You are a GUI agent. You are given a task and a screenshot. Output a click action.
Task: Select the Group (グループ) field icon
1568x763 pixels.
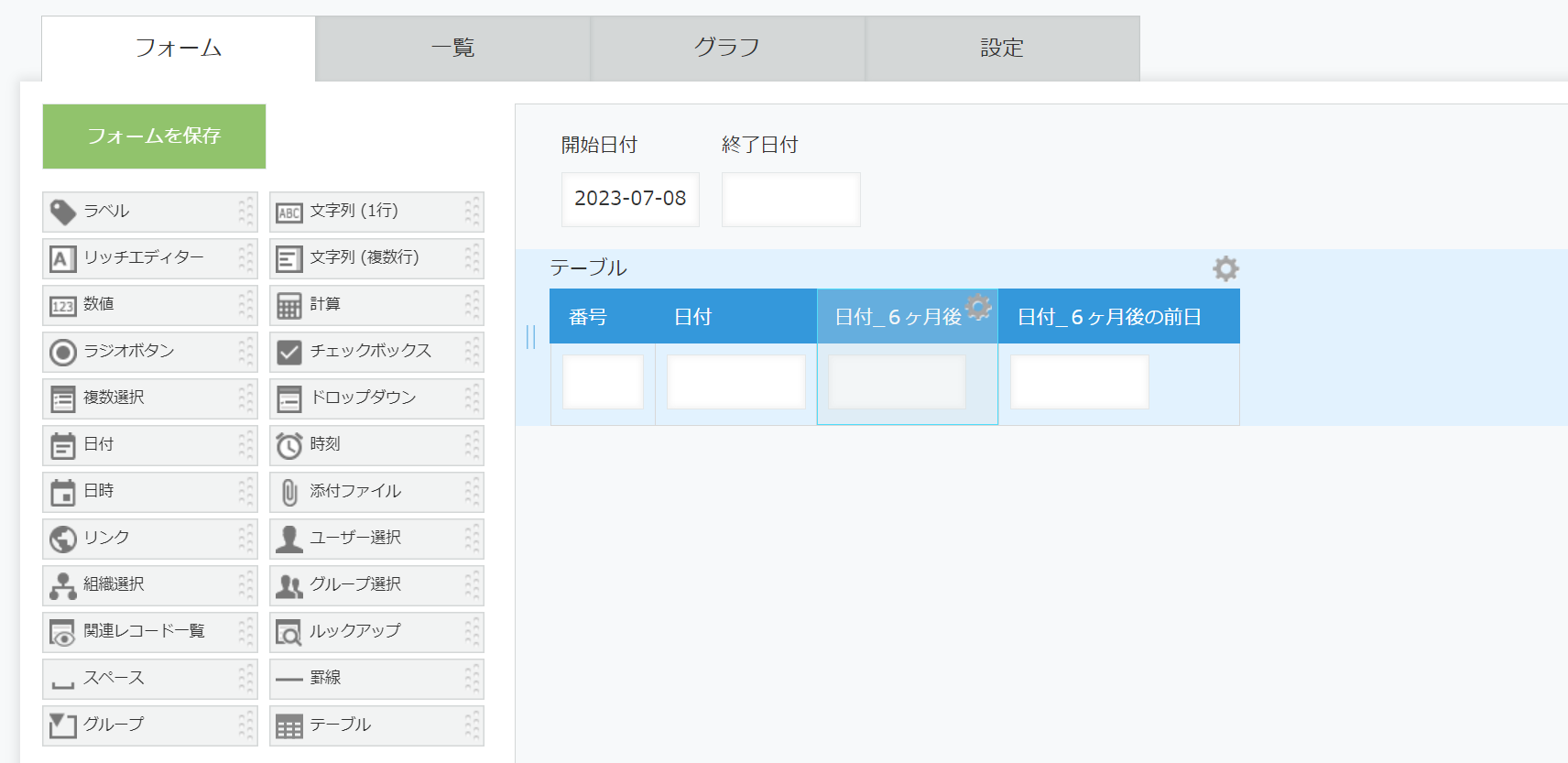click(x=62, y=725)
